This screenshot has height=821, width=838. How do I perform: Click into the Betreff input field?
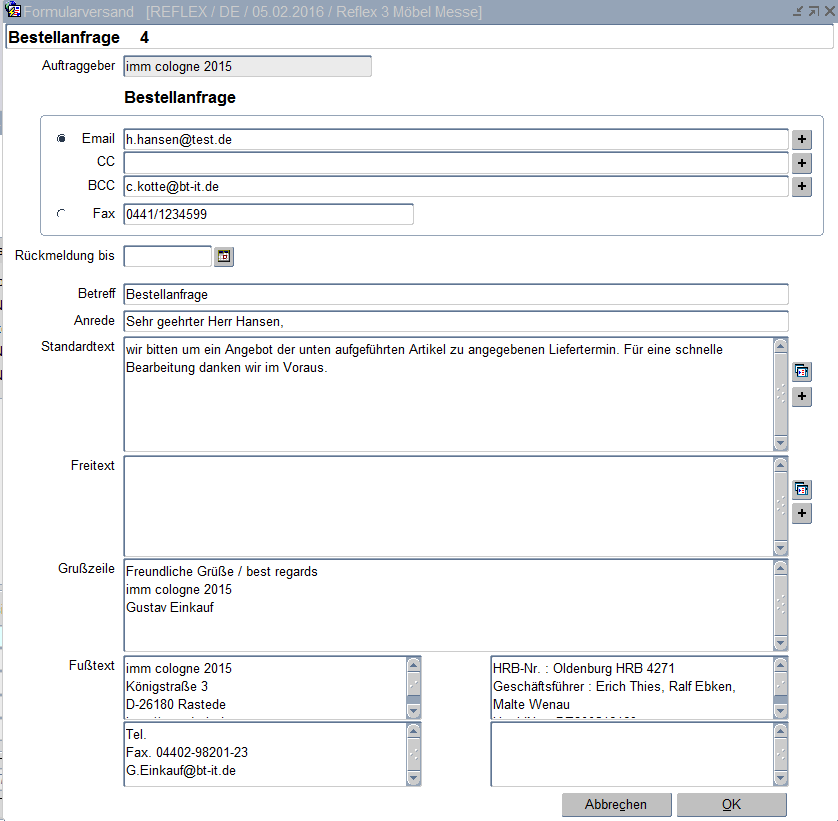point(455,295)
